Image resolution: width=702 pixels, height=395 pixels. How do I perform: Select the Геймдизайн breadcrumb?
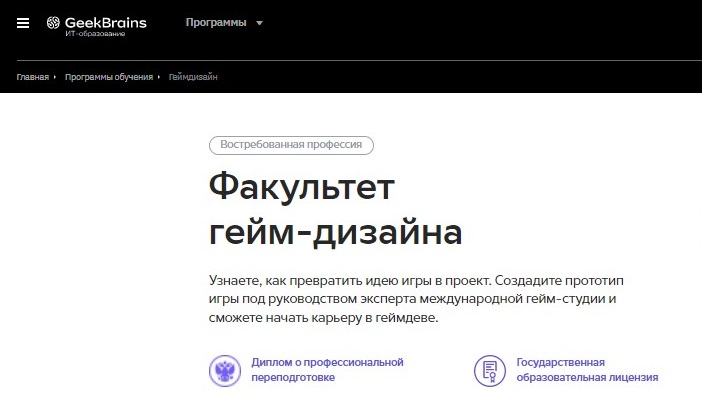pyautogui.click(x=193, y=77)
